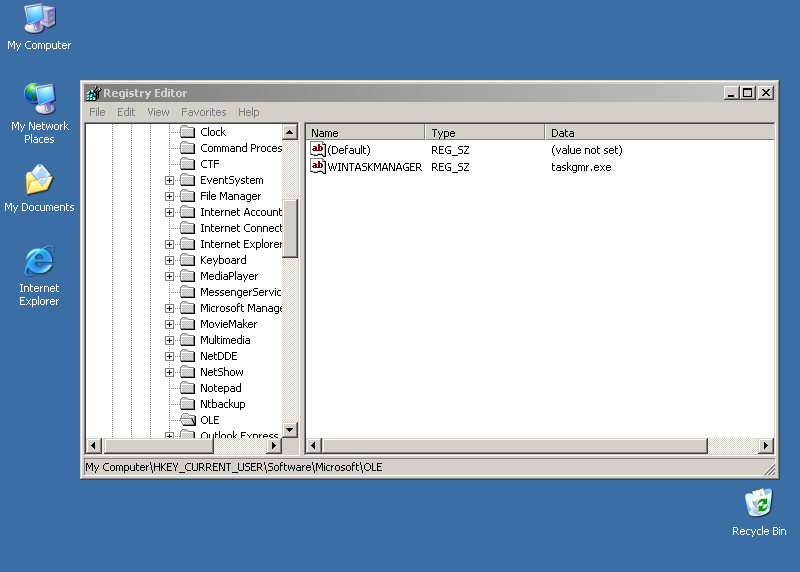Click the WINTASKMANAGER string value icon

(318, 166)
